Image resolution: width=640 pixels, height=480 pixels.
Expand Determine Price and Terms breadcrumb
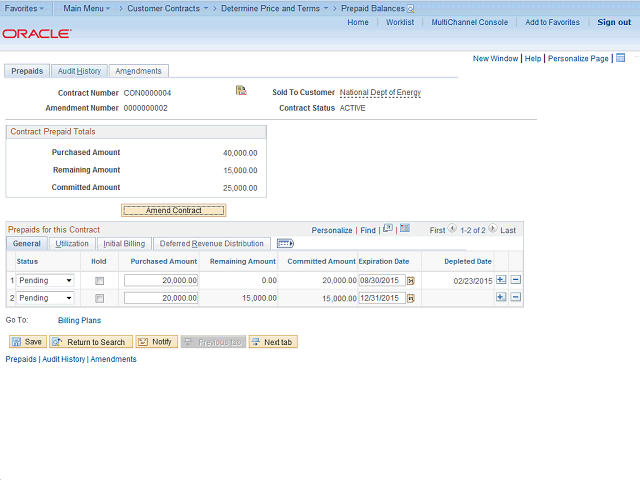tap(274, 8)
